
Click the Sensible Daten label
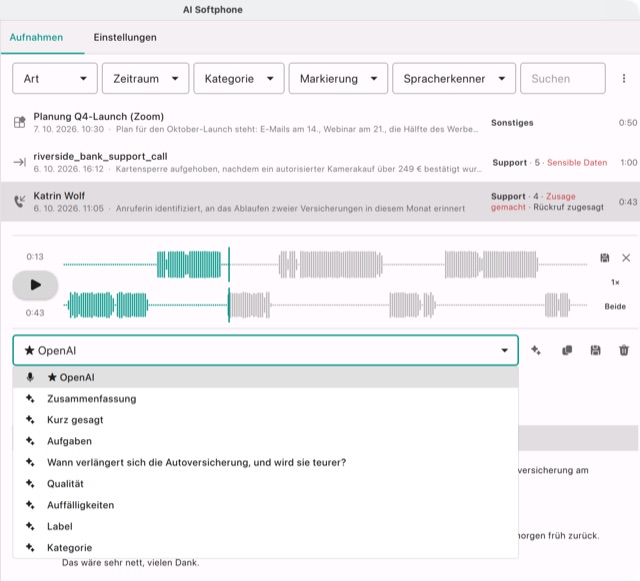click(577, 163)
